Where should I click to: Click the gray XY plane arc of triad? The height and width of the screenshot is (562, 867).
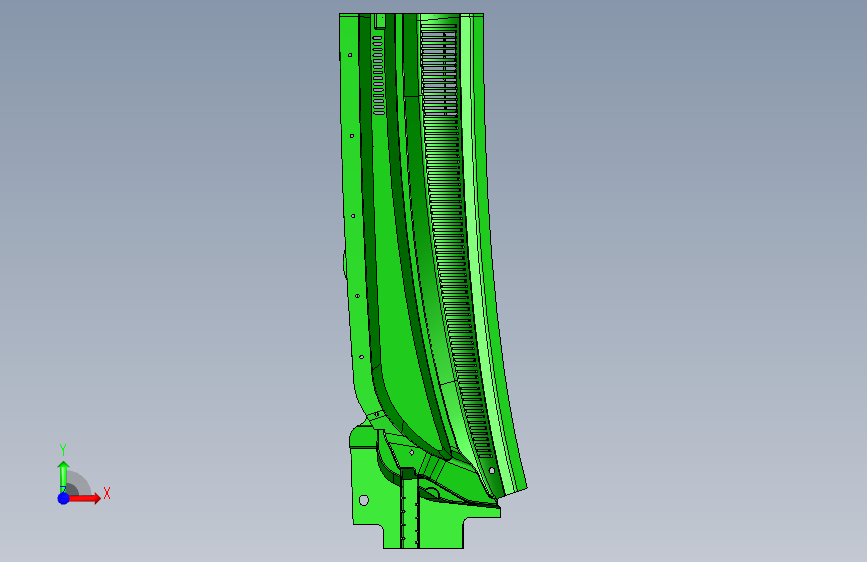point(79,483)
